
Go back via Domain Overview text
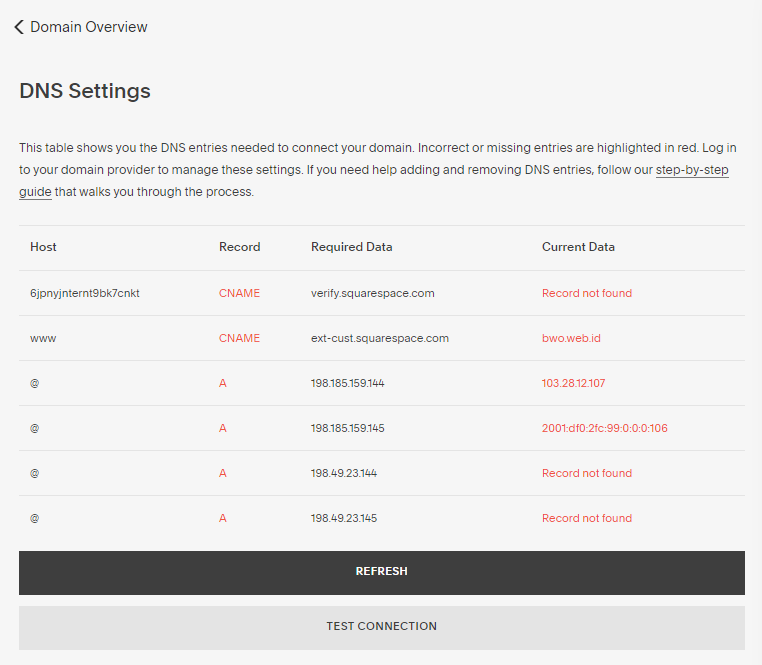pyautogui.click(x=88, y=27)
